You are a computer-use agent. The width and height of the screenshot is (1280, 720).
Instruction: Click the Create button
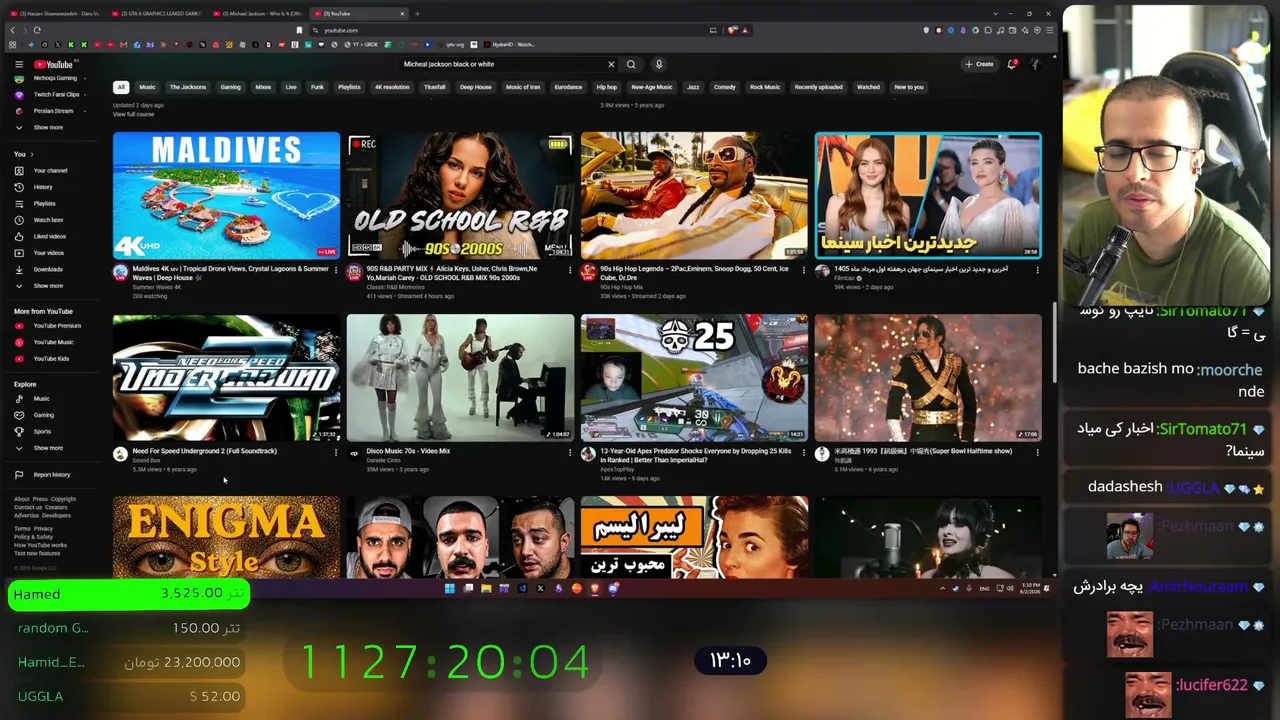(979, 64)
